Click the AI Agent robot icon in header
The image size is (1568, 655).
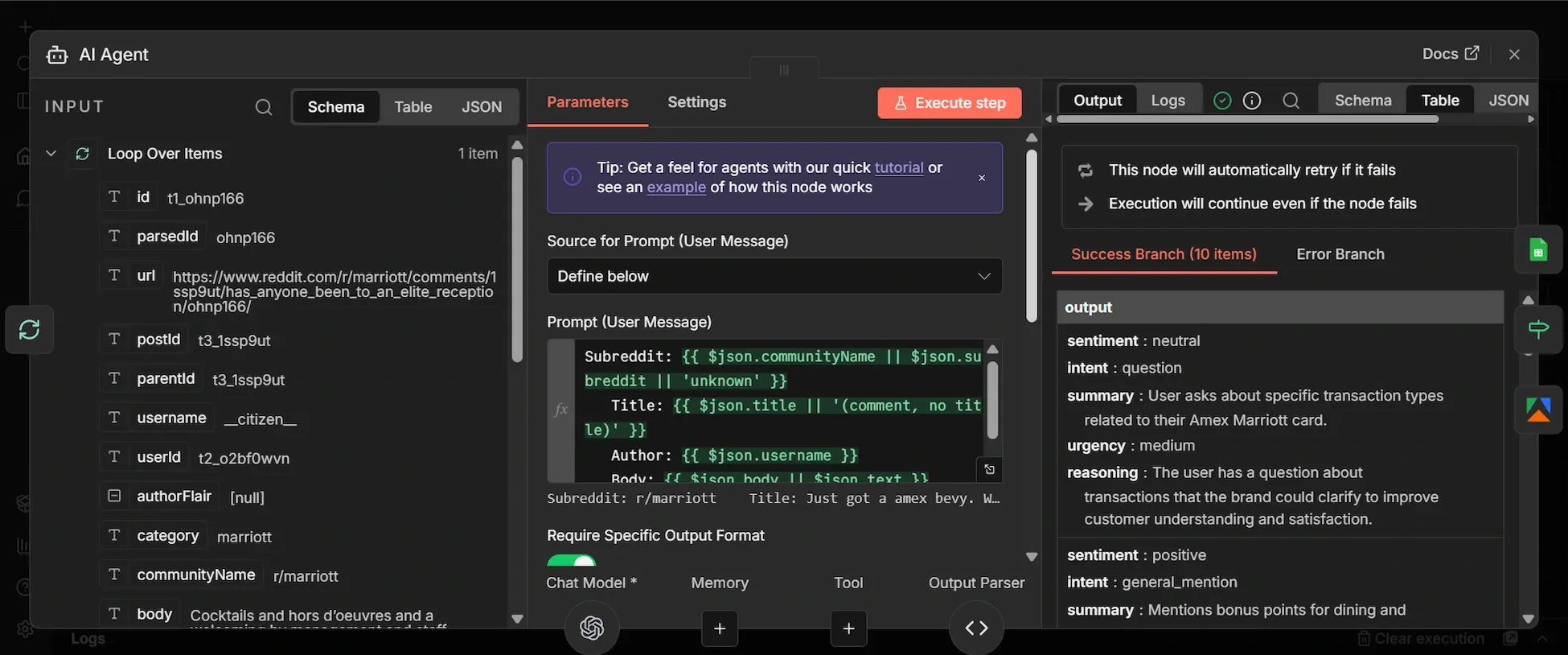pyautogui.click(x=57, y=55)
